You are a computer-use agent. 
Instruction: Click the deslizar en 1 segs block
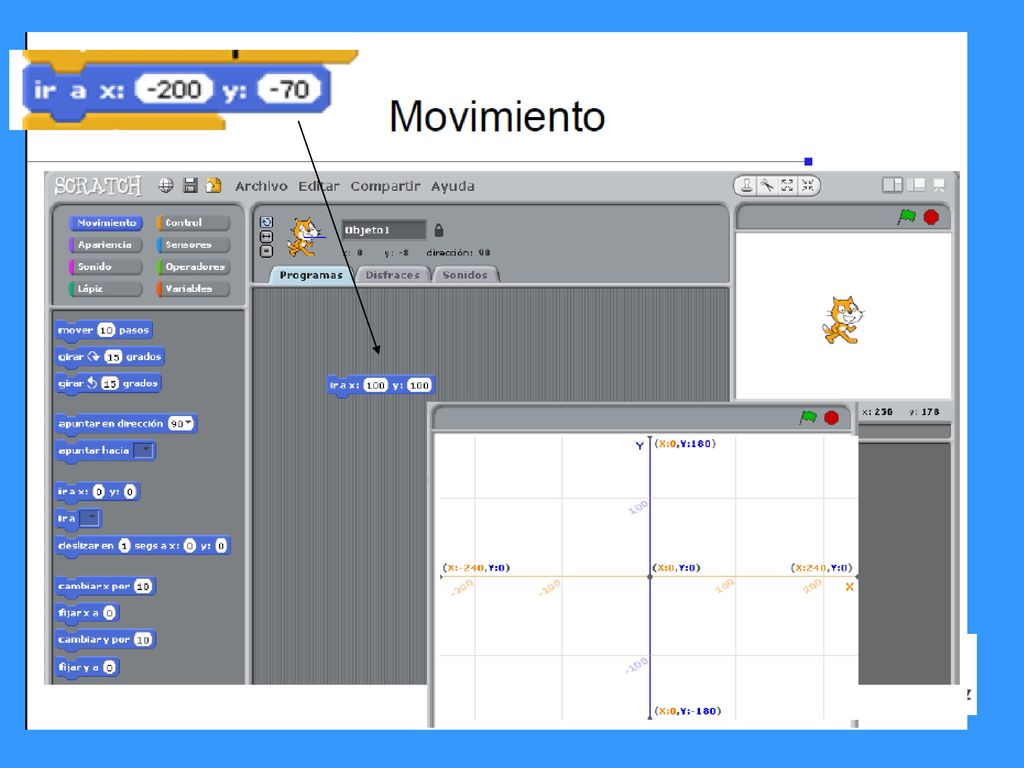click(x=142, y=546)
